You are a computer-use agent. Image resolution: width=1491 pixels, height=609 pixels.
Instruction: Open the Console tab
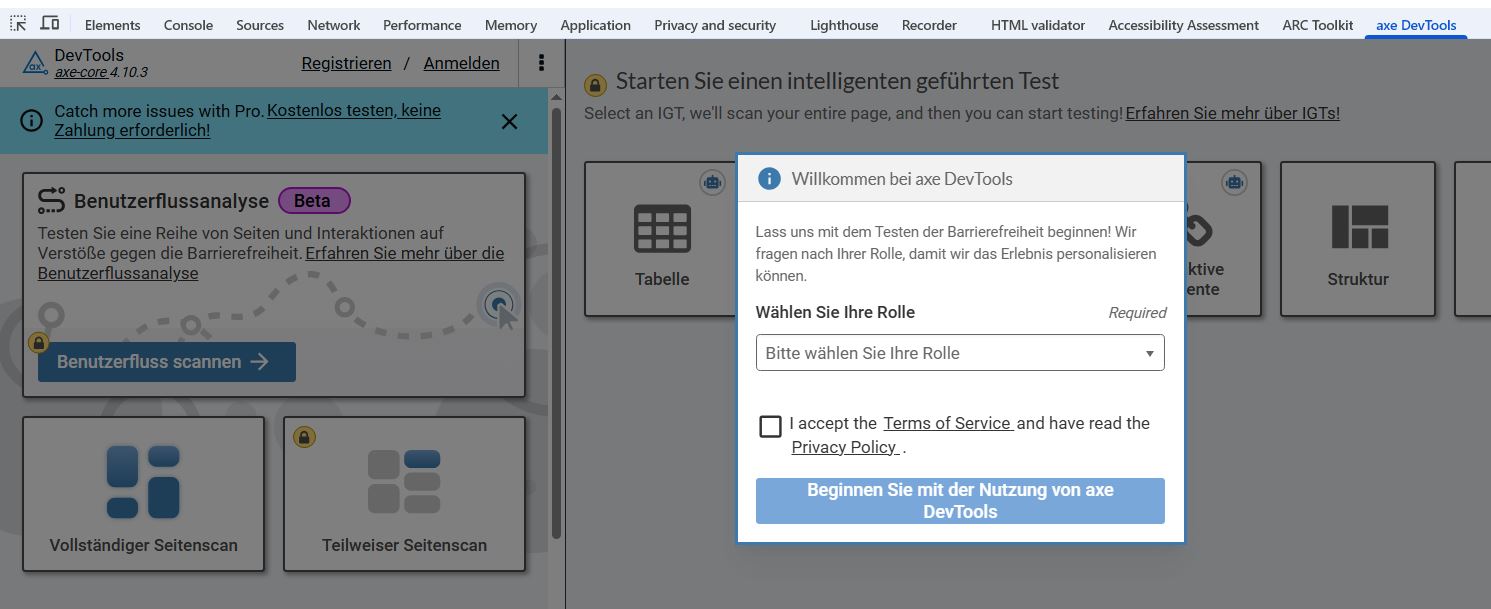pyautogui.click(x=188, y=25)
